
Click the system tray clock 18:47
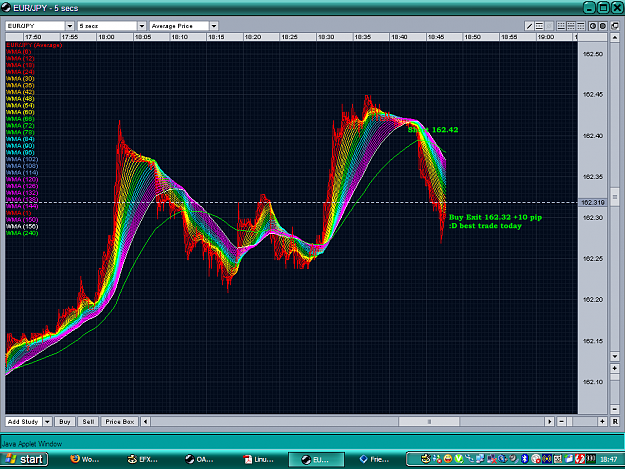[x=609, y=459]
